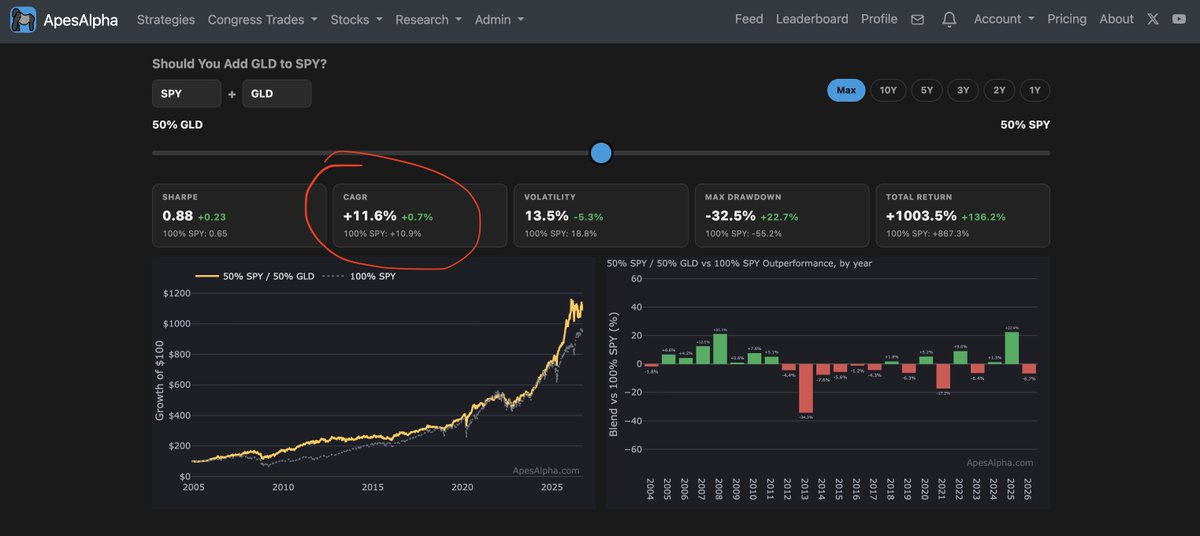Open the notifications bell icon
The height and width of the screenshot is (536, 1200).
point(949,19)
